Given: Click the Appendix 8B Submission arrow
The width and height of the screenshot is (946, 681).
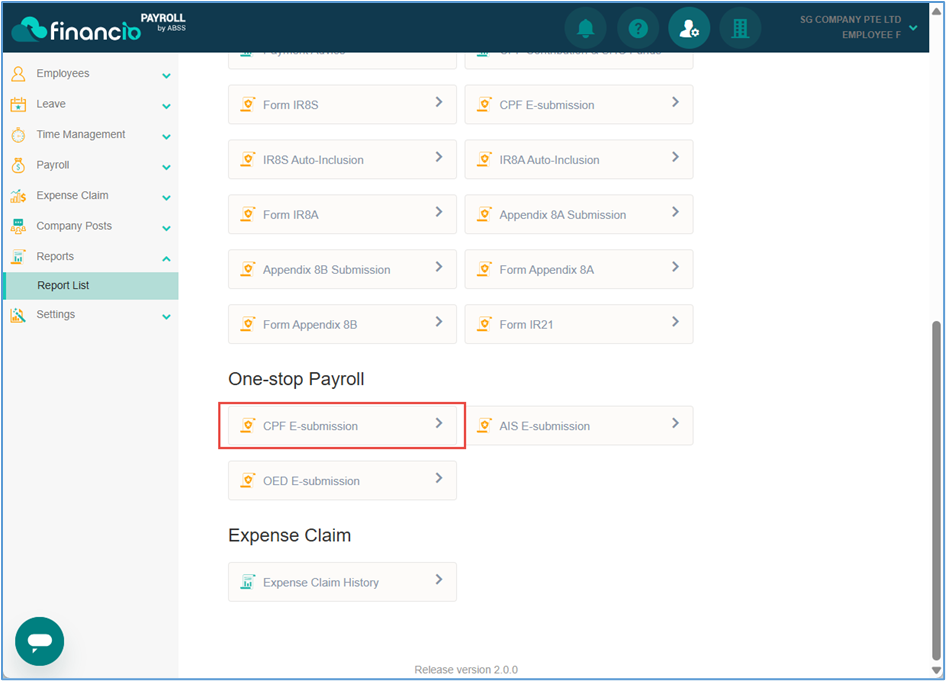Looking at the screenshot, I should pos(439,267).
